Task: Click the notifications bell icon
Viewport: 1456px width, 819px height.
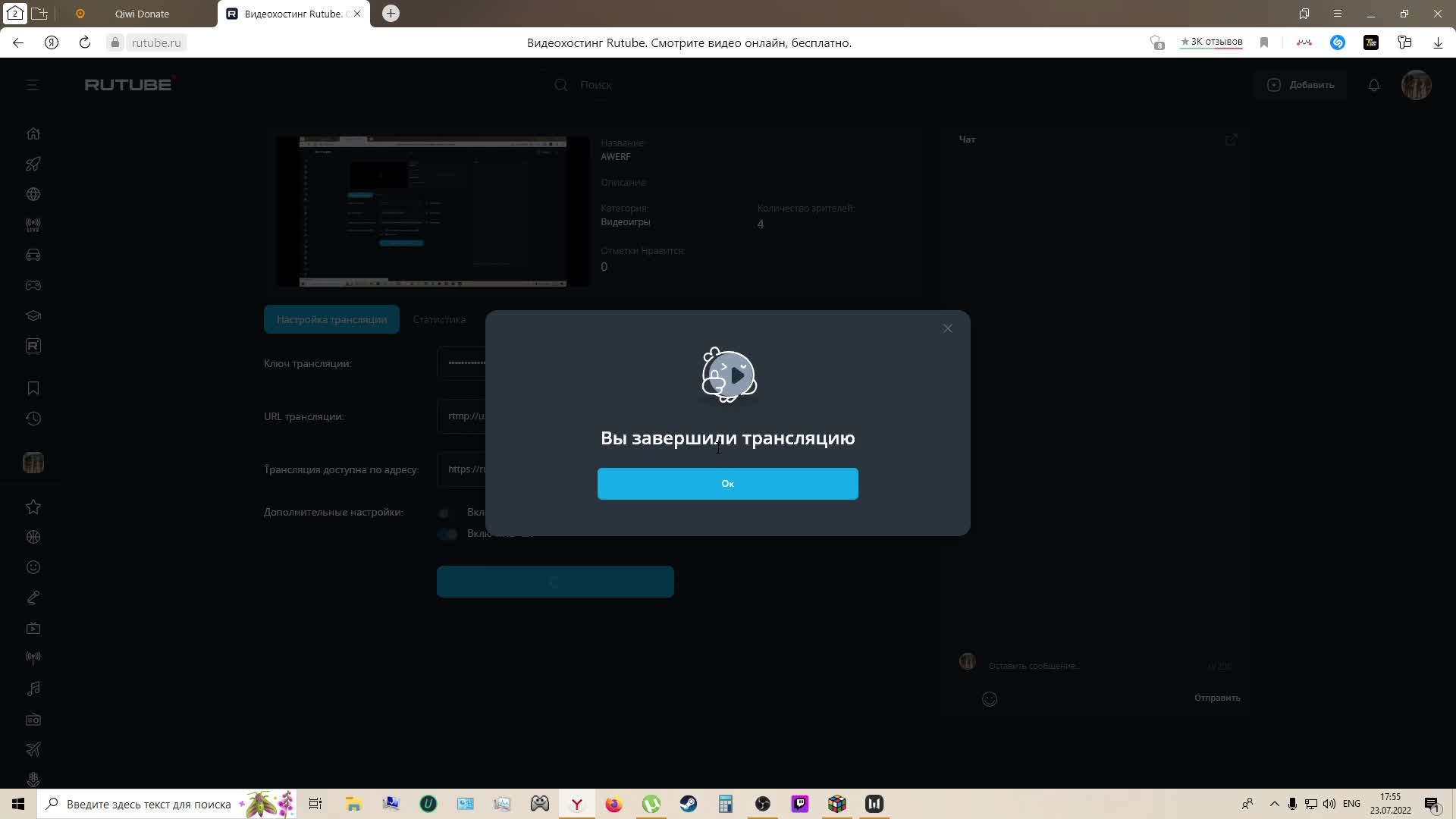Action: click(x=1373, y=85)
